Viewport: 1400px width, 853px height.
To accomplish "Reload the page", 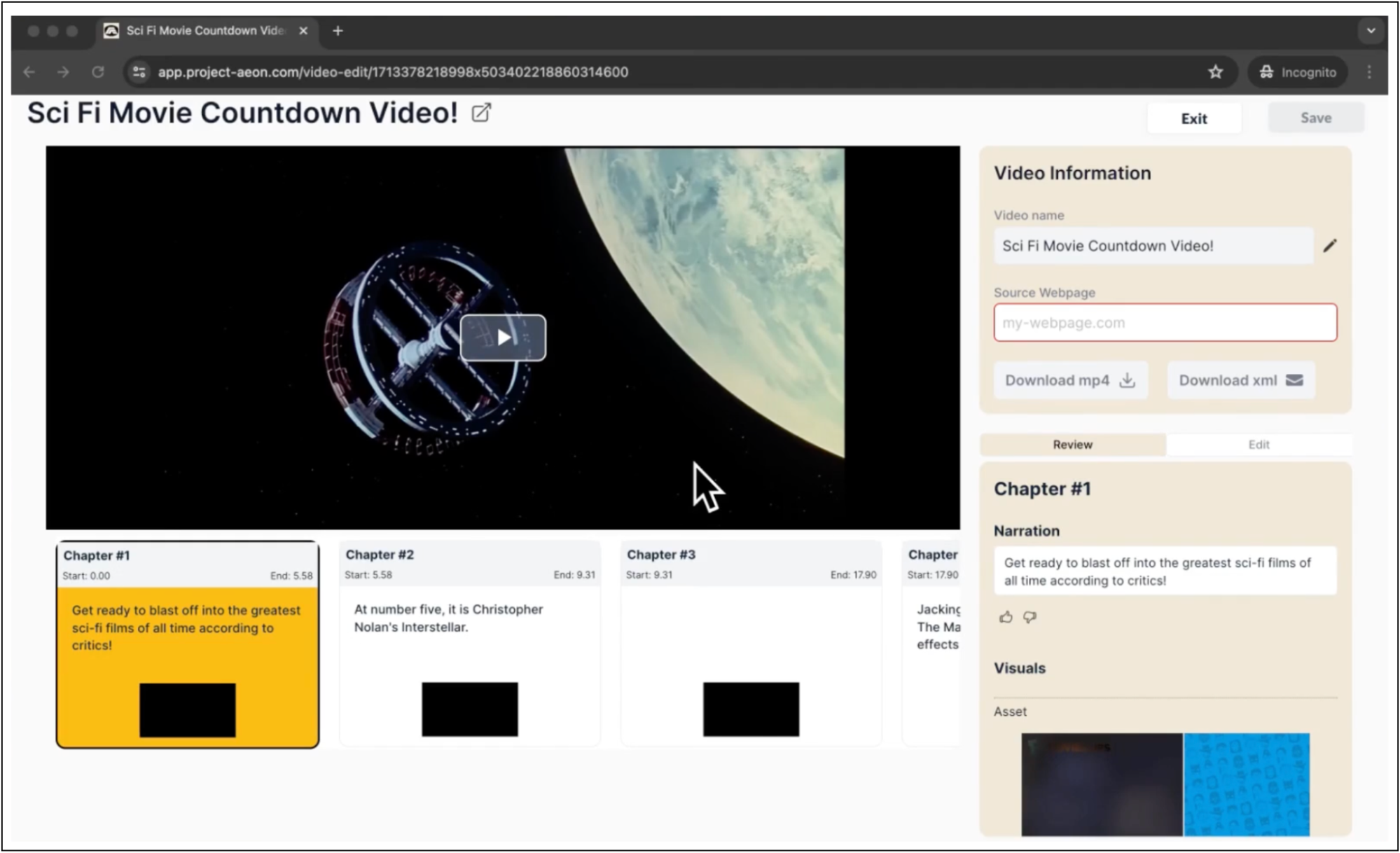I will click(98, 72).
